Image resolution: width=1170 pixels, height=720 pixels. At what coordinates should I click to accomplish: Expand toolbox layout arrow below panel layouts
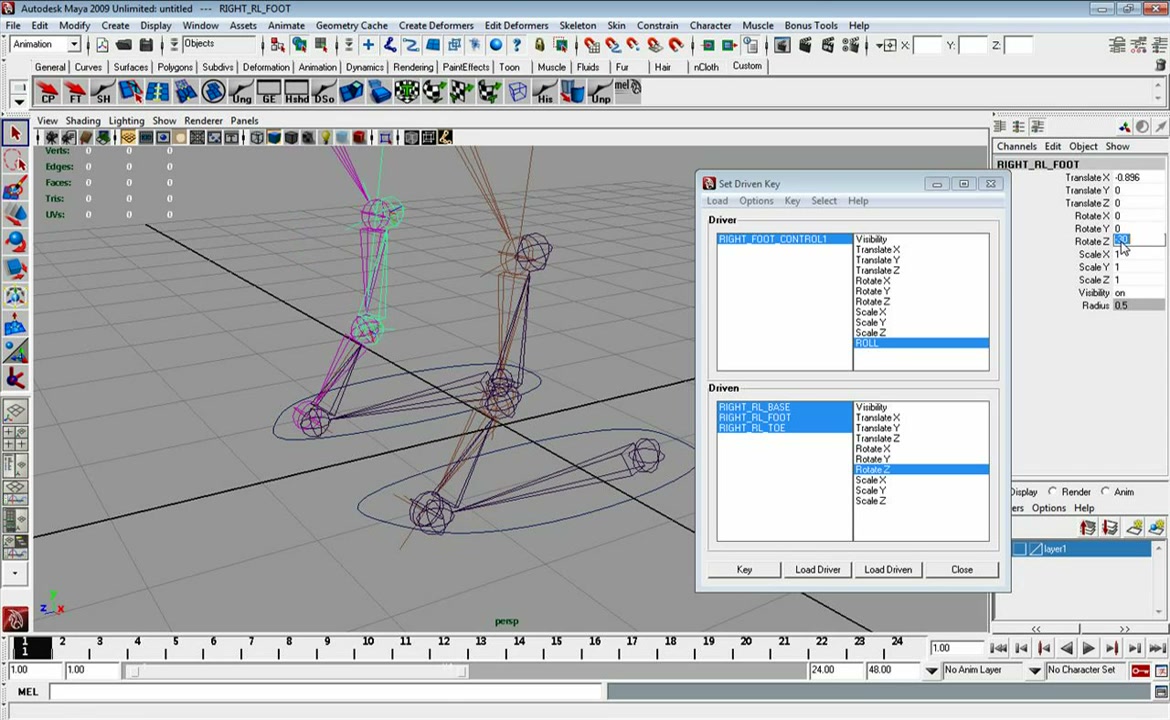[15, 574]
